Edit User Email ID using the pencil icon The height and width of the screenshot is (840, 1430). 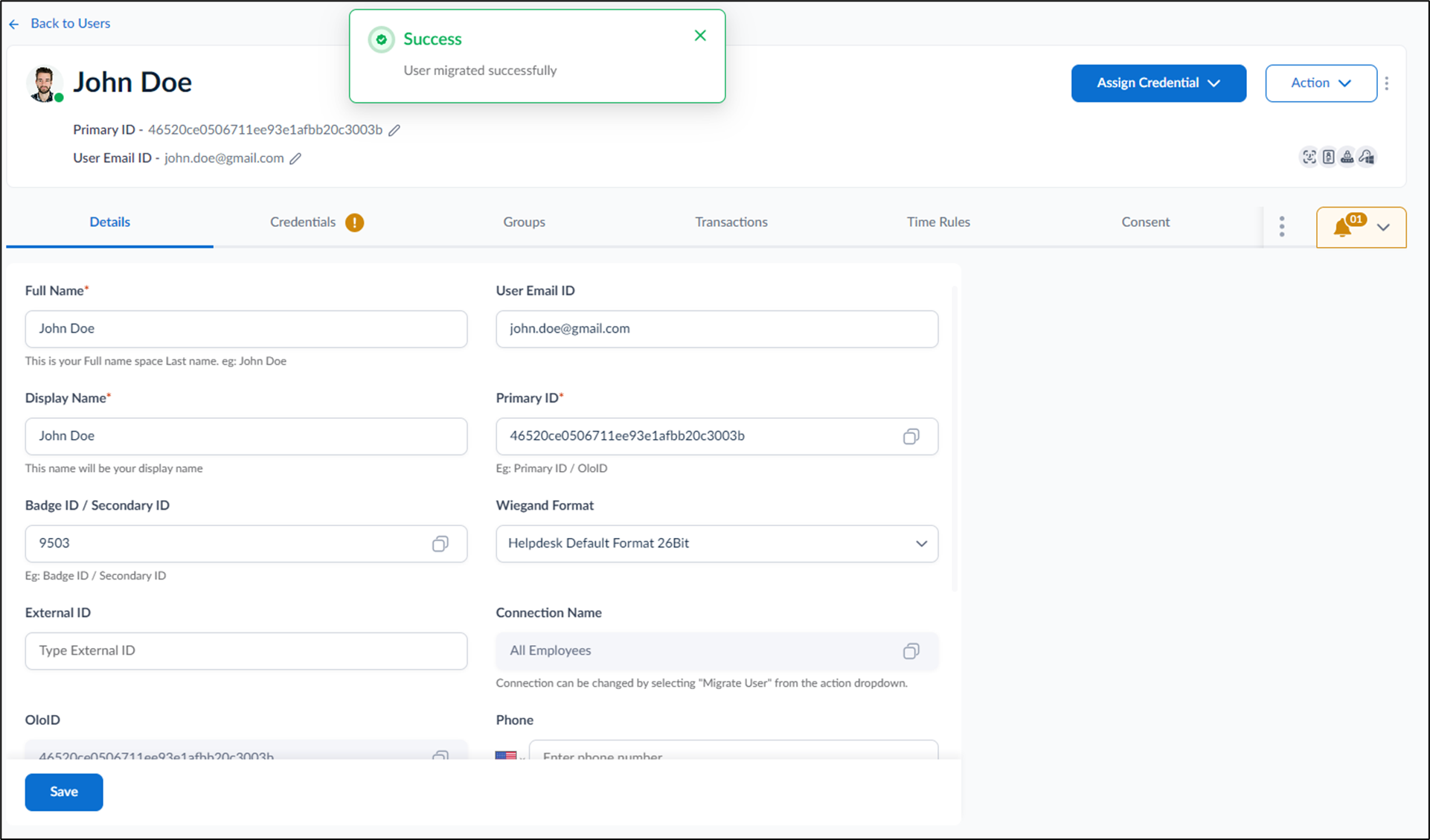point(295,158)
